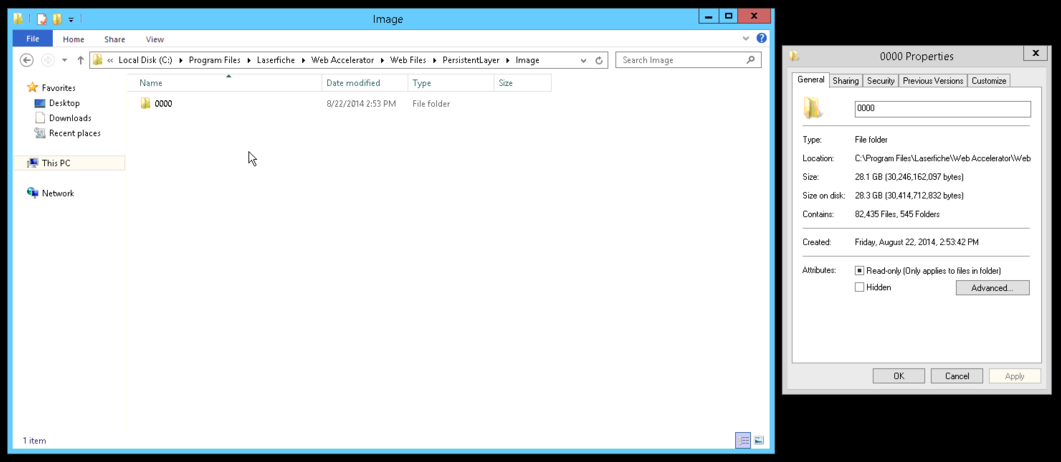Click the folder name field containing 0000
Image resolution: width=1061 pixels, height=462 pixels.
(943, 108)
